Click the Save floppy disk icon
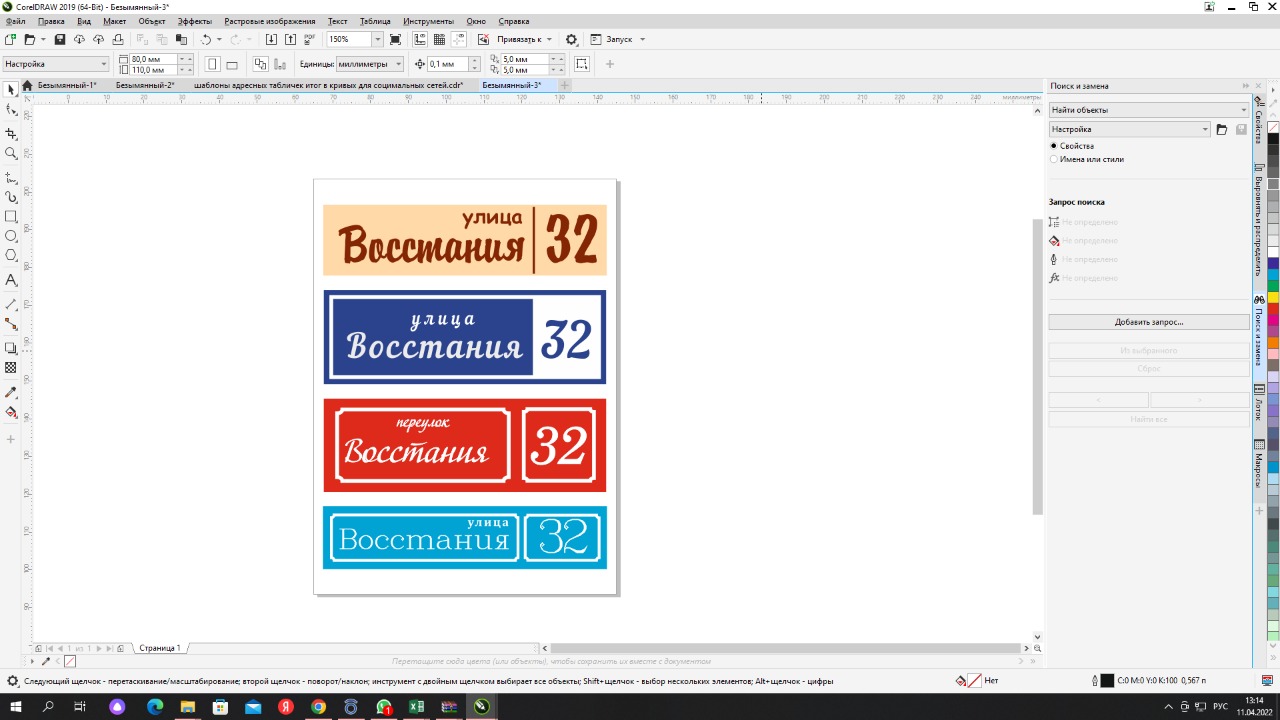This screenshot has width=1280, height=720. 60,40
